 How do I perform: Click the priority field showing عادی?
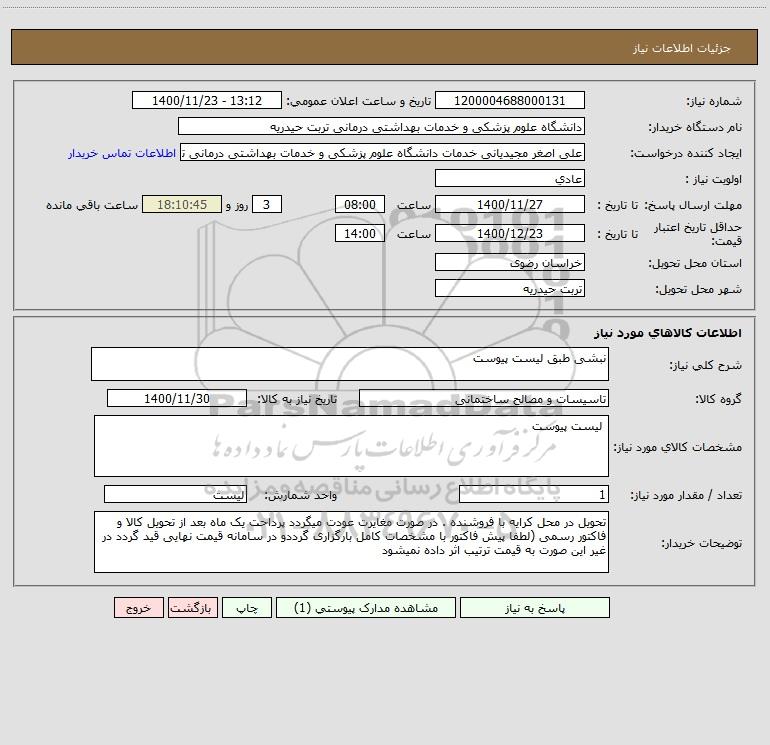[510, 178]
